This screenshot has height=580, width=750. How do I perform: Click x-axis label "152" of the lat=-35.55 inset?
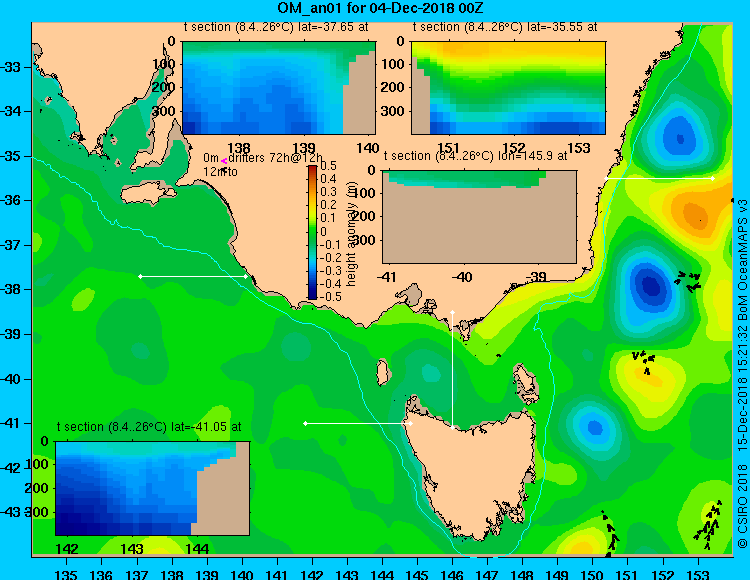click(x=514, y=148)
